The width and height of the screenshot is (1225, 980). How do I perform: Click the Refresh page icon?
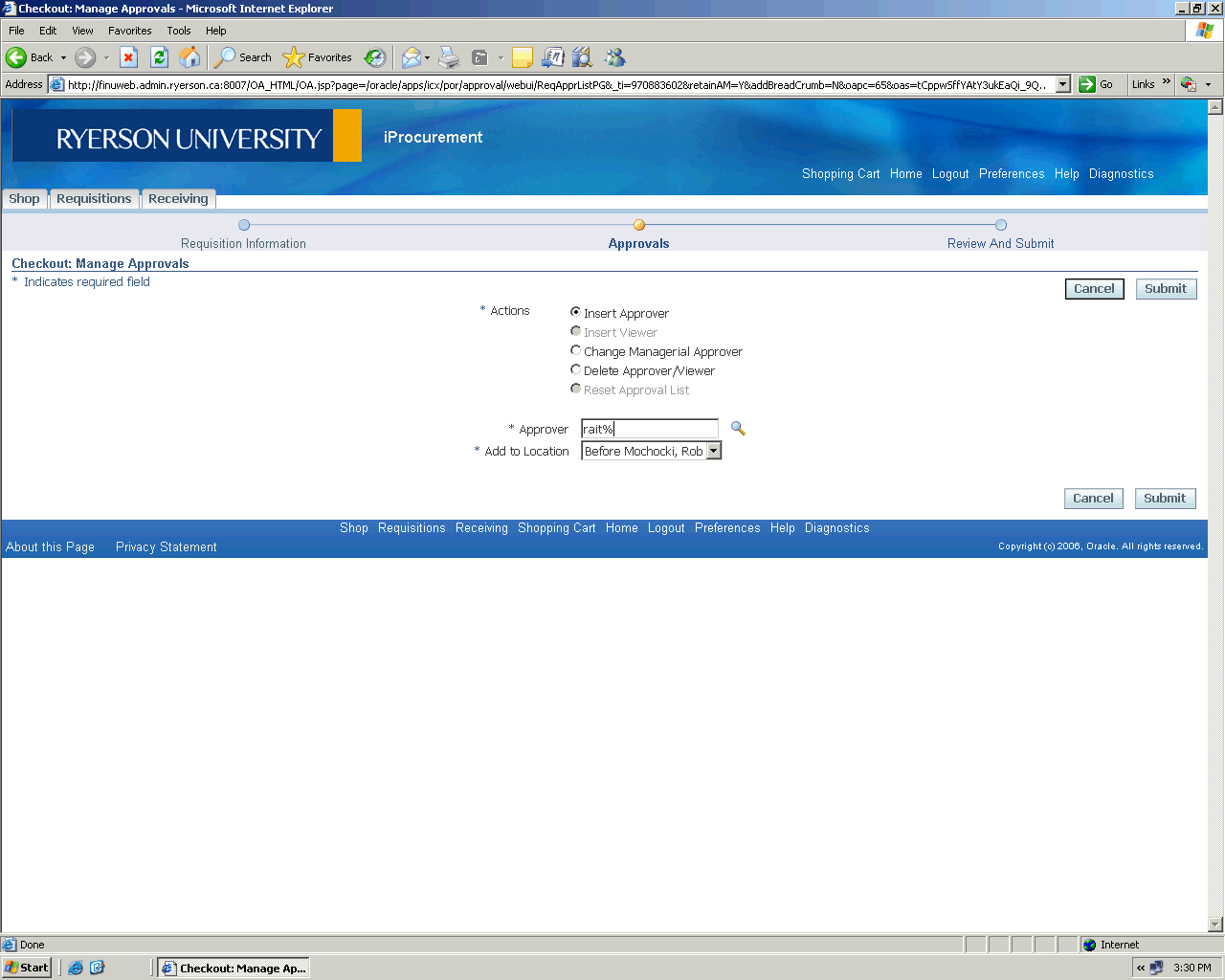[159, 57]
